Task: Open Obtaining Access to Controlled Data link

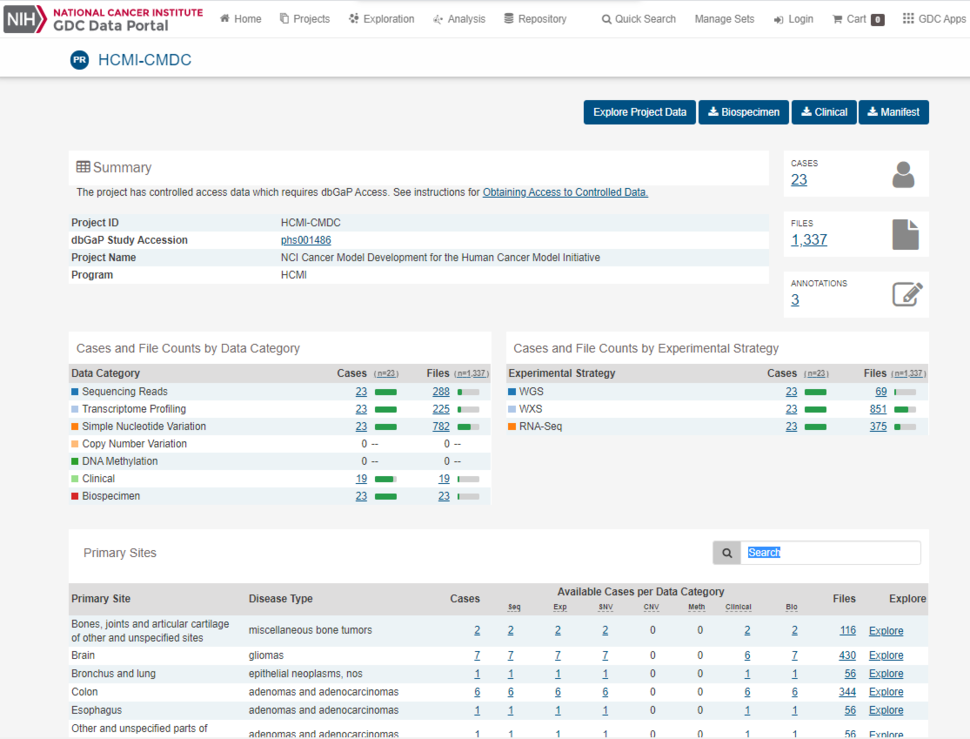Action: (x=565, y=192)
